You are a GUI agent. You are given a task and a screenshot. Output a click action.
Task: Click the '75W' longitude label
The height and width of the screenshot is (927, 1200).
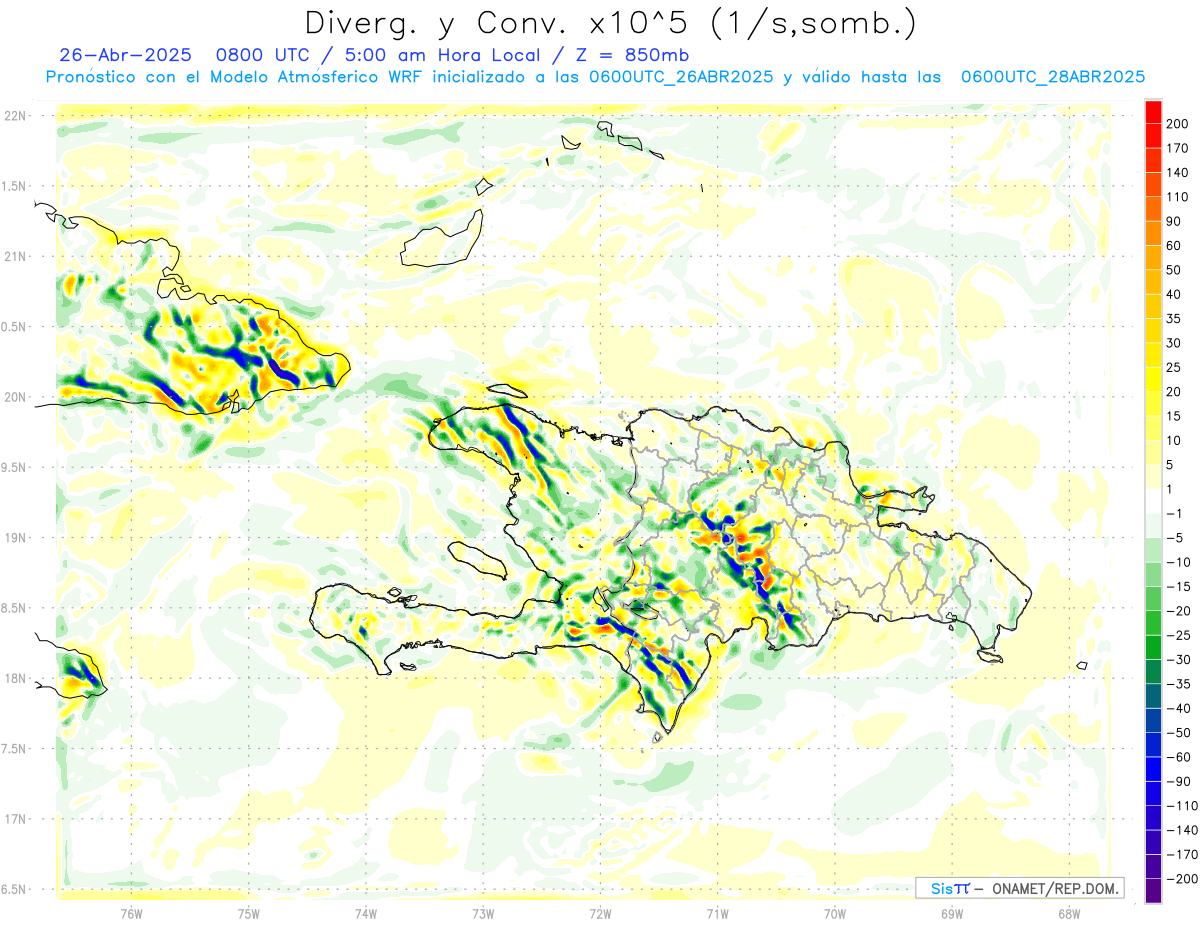point(249,913)
